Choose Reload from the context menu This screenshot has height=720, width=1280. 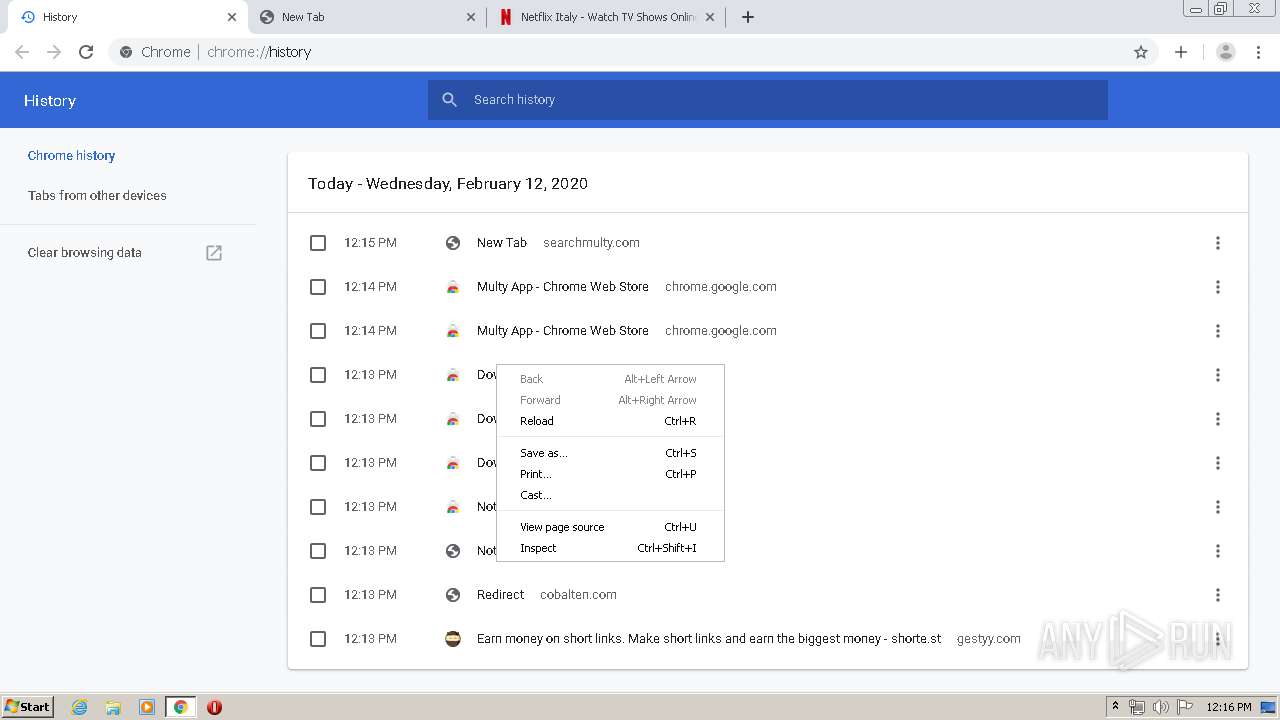point(610,421)
